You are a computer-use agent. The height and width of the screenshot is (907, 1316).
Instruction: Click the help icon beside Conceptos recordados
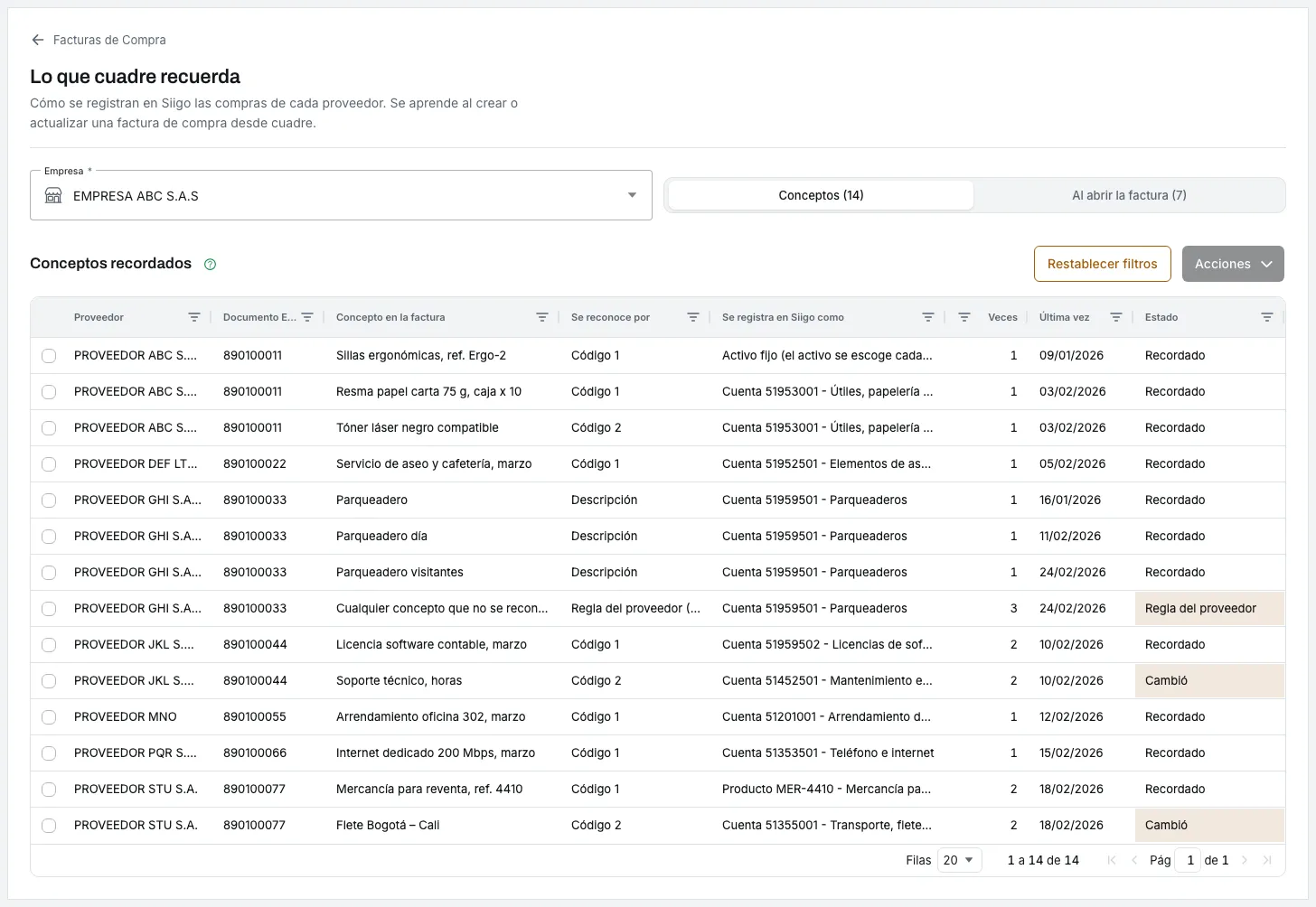(211, 265)
